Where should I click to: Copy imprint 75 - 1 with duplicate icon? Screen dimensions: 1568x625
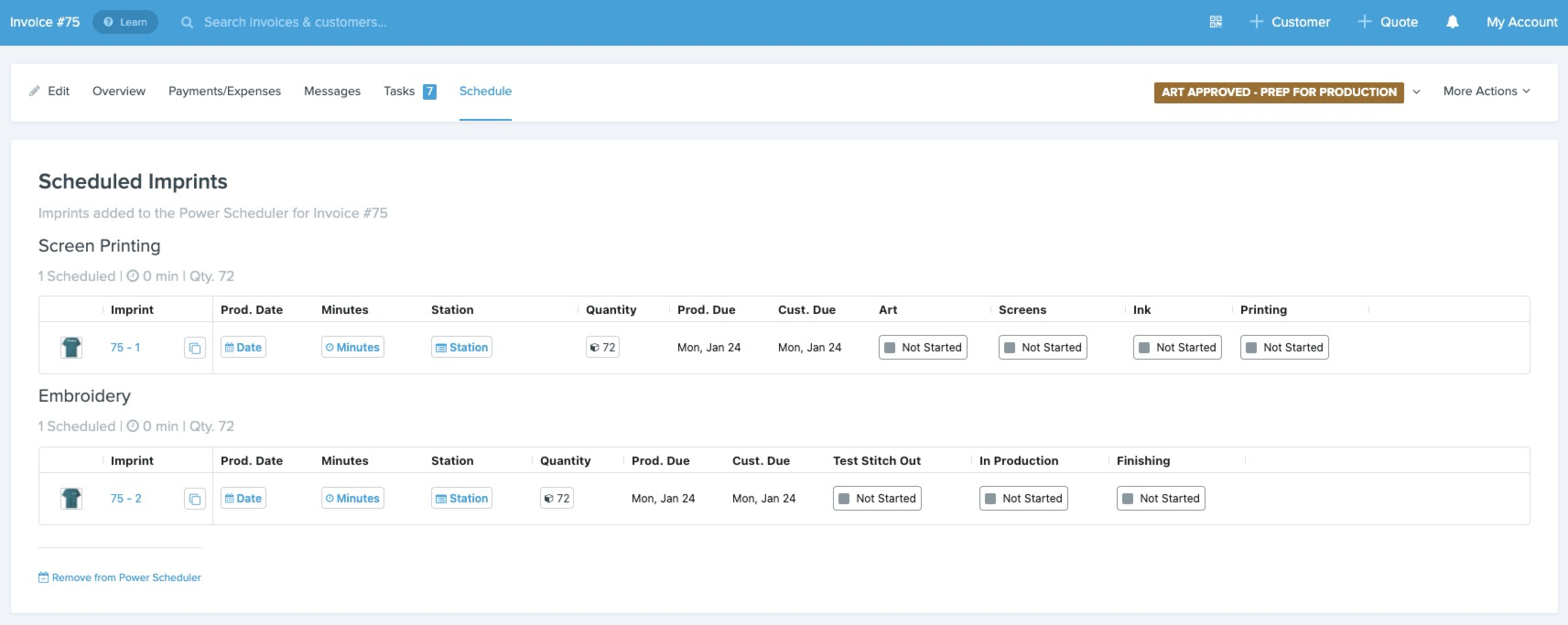(x=194, y=348)
